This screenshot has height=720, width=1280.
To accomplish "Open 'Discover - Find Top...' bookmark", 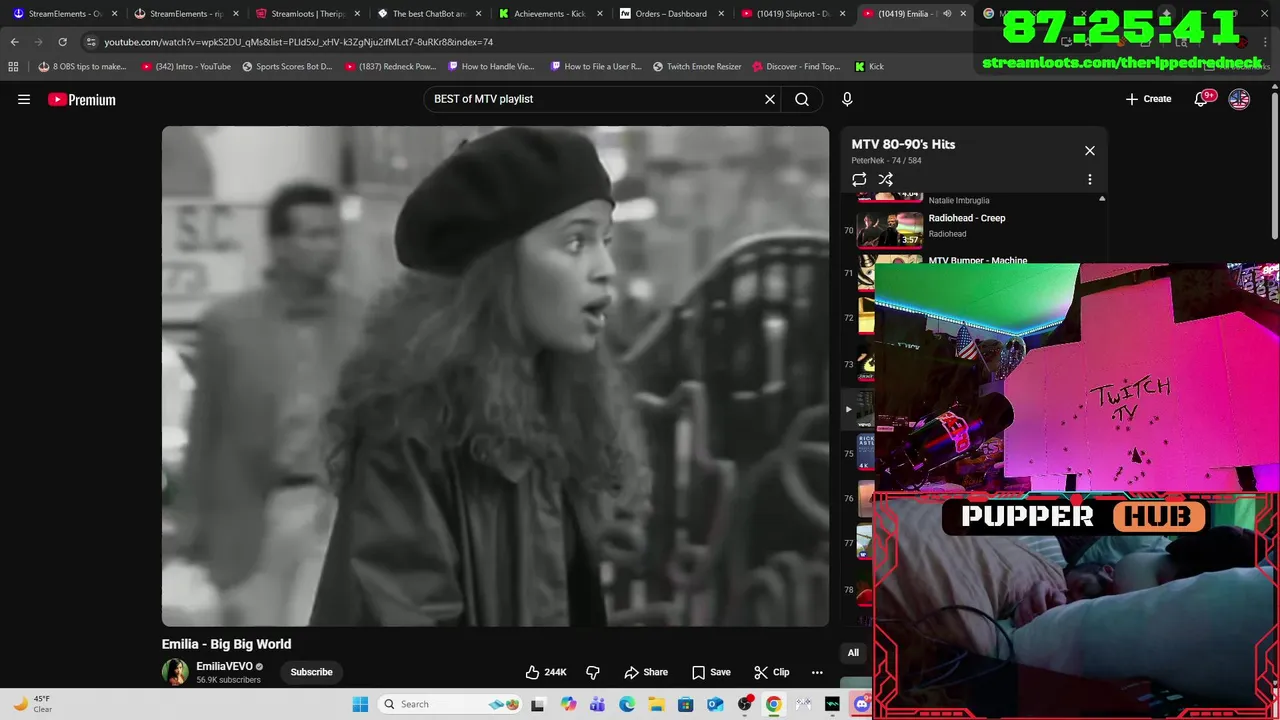I will (796, 66).
